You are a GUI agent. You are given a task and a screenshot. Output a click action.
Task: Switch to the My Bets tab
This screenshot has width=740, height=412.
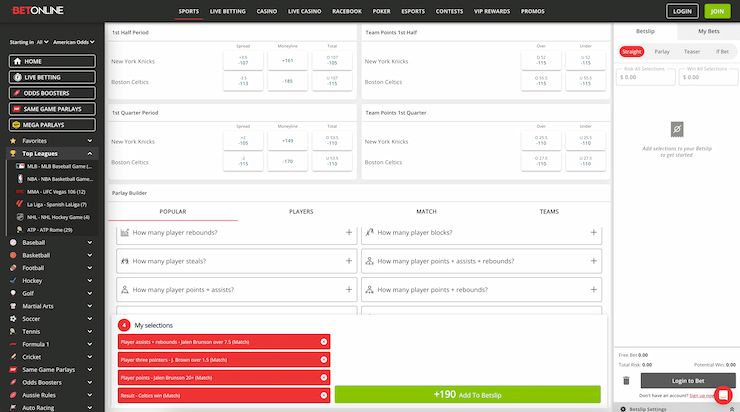click(708, 31)
